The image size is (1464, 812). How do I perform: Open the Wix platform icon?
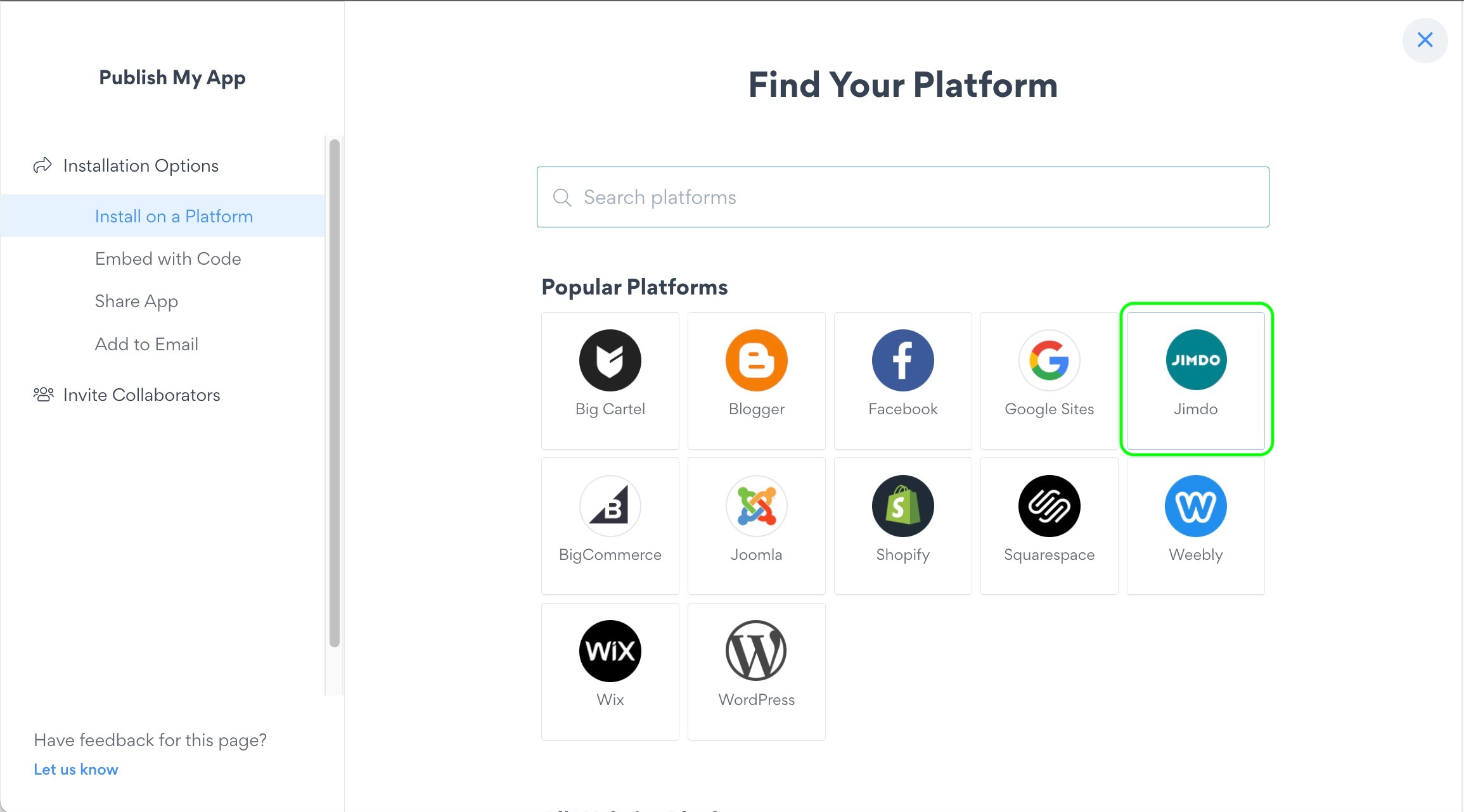pyautogui.click(x=610, y=651)
